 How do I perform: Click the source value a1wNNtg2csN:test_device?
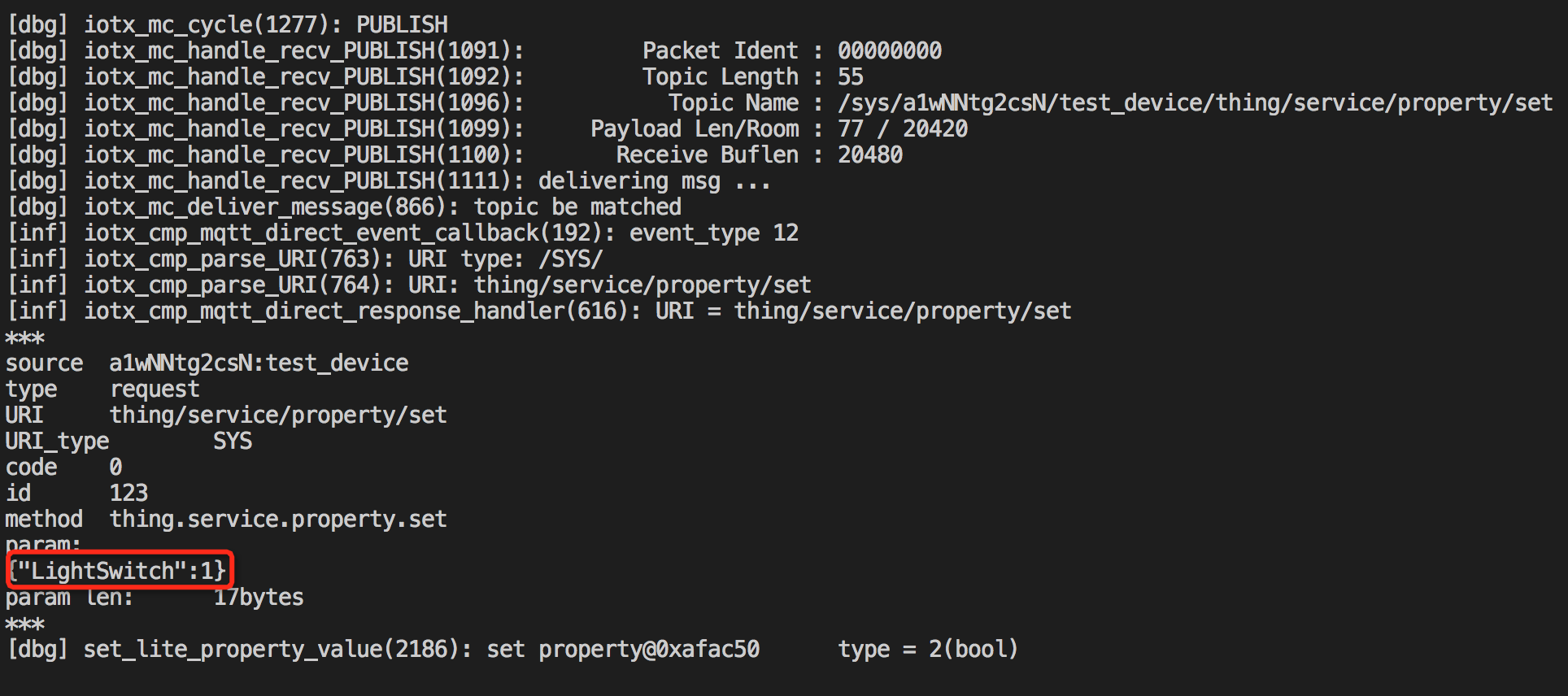point(259,363)
